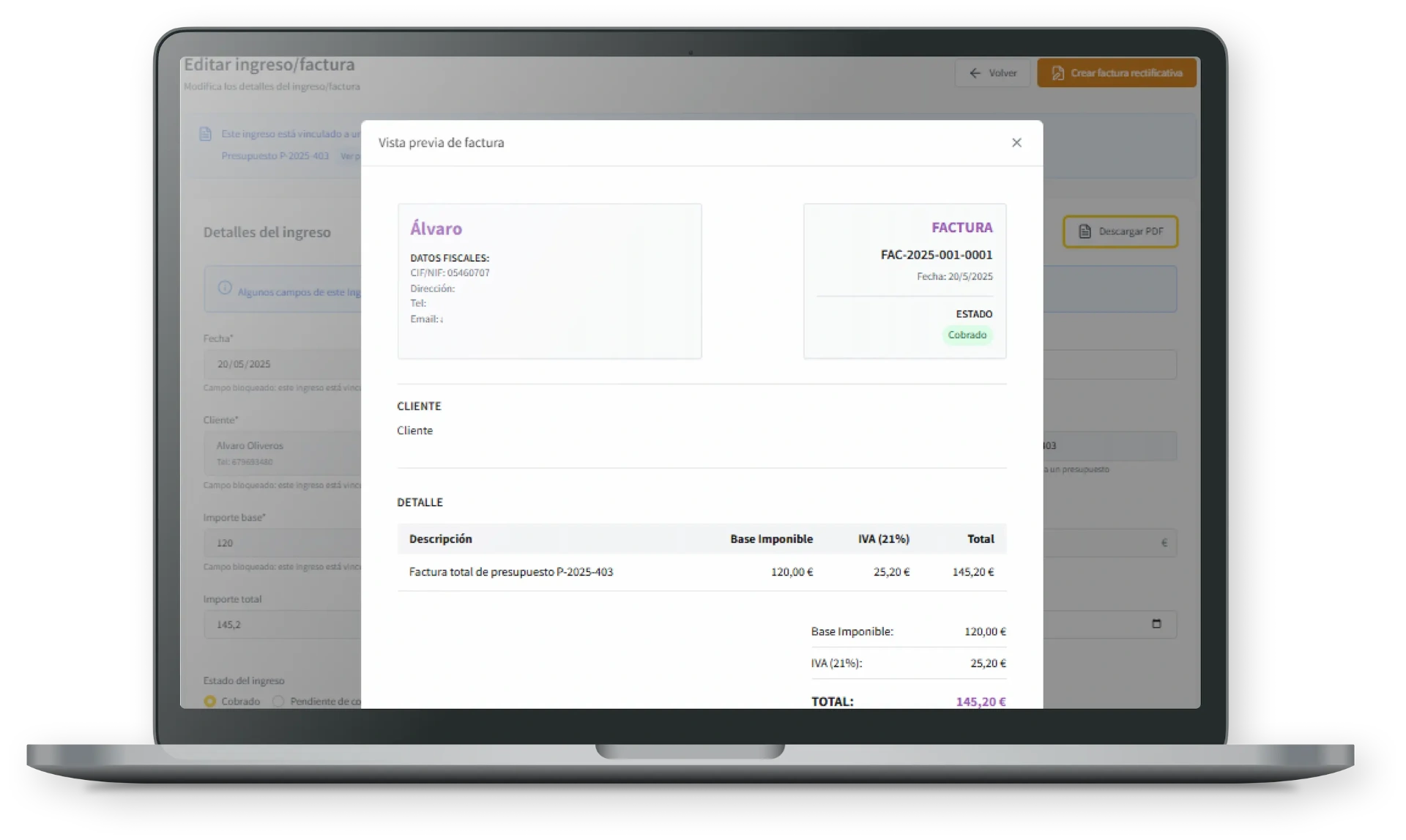Click the Vista previa de factura title
This screenshot has width=1406, height=840.
tap(442, 143)
